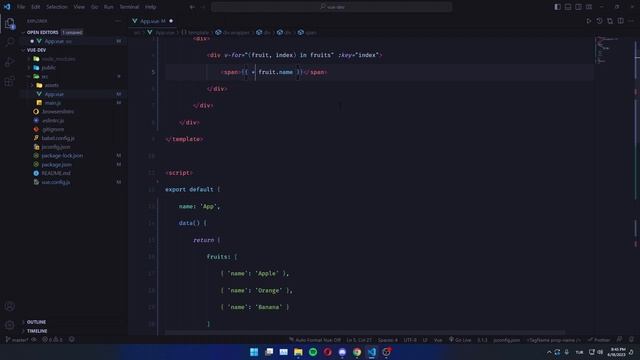Open notifications bell in status bar
Viewport: 640px width, 360px height.
[x=631, y=340]
